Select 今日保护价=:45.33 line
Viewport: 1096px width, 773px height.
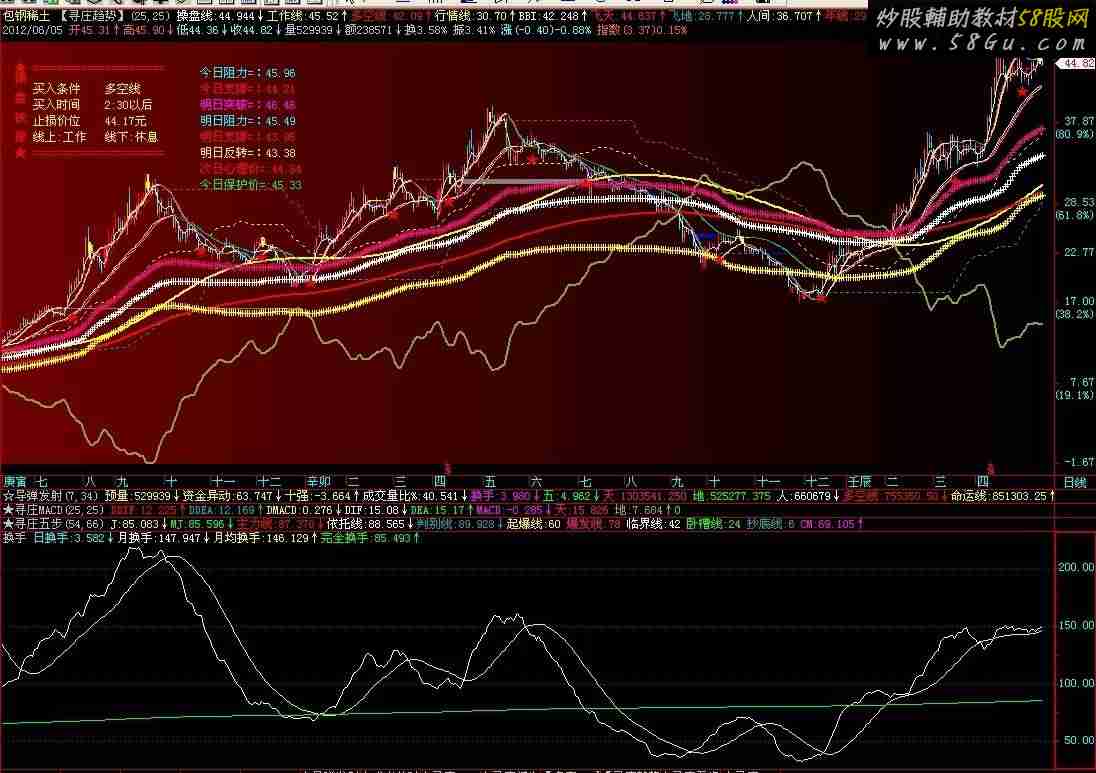tap(250, 185)
